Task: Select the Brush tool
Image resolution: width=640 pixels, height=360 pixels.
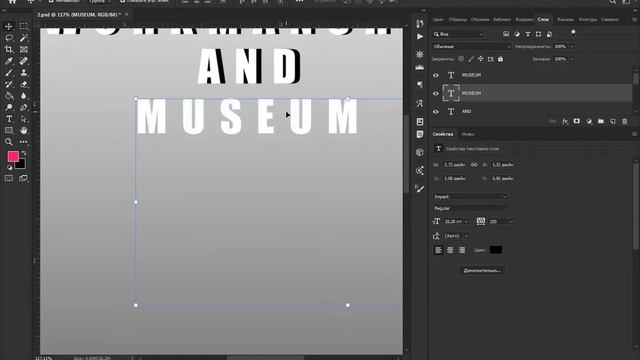Action: click(9, 73)
